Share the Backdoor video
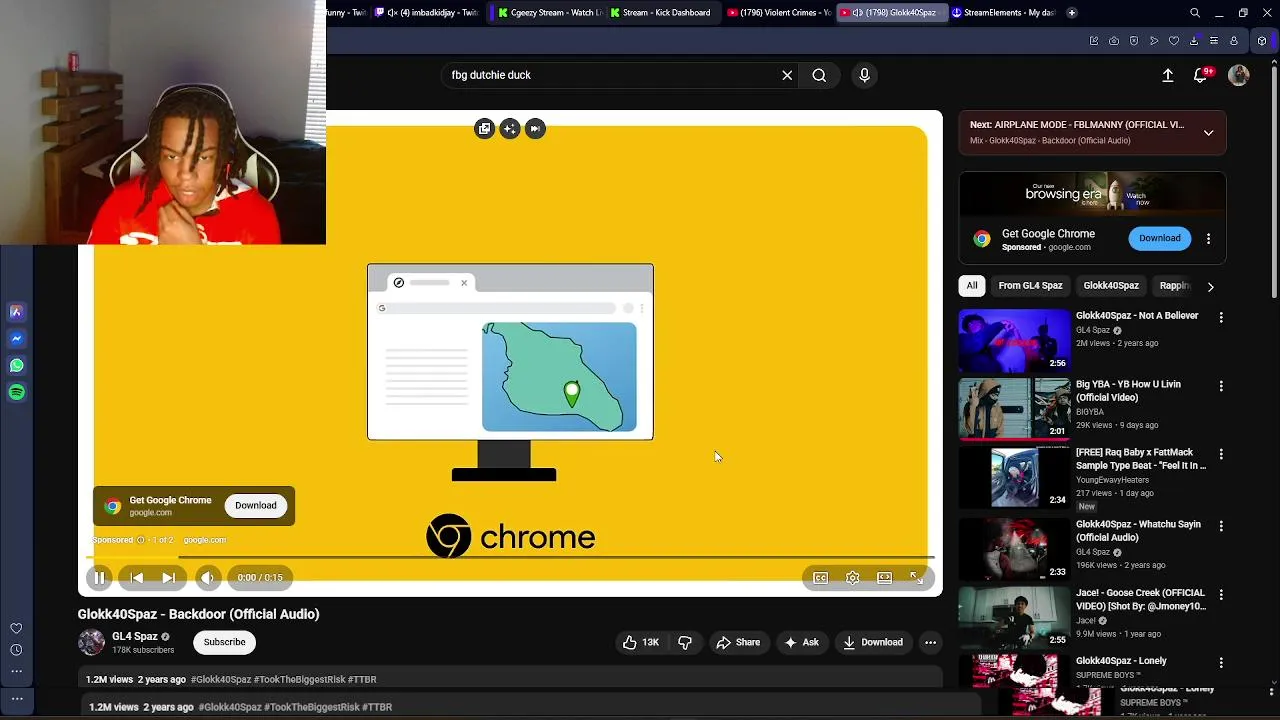The image size is (1280, 720). coord(738,642)
